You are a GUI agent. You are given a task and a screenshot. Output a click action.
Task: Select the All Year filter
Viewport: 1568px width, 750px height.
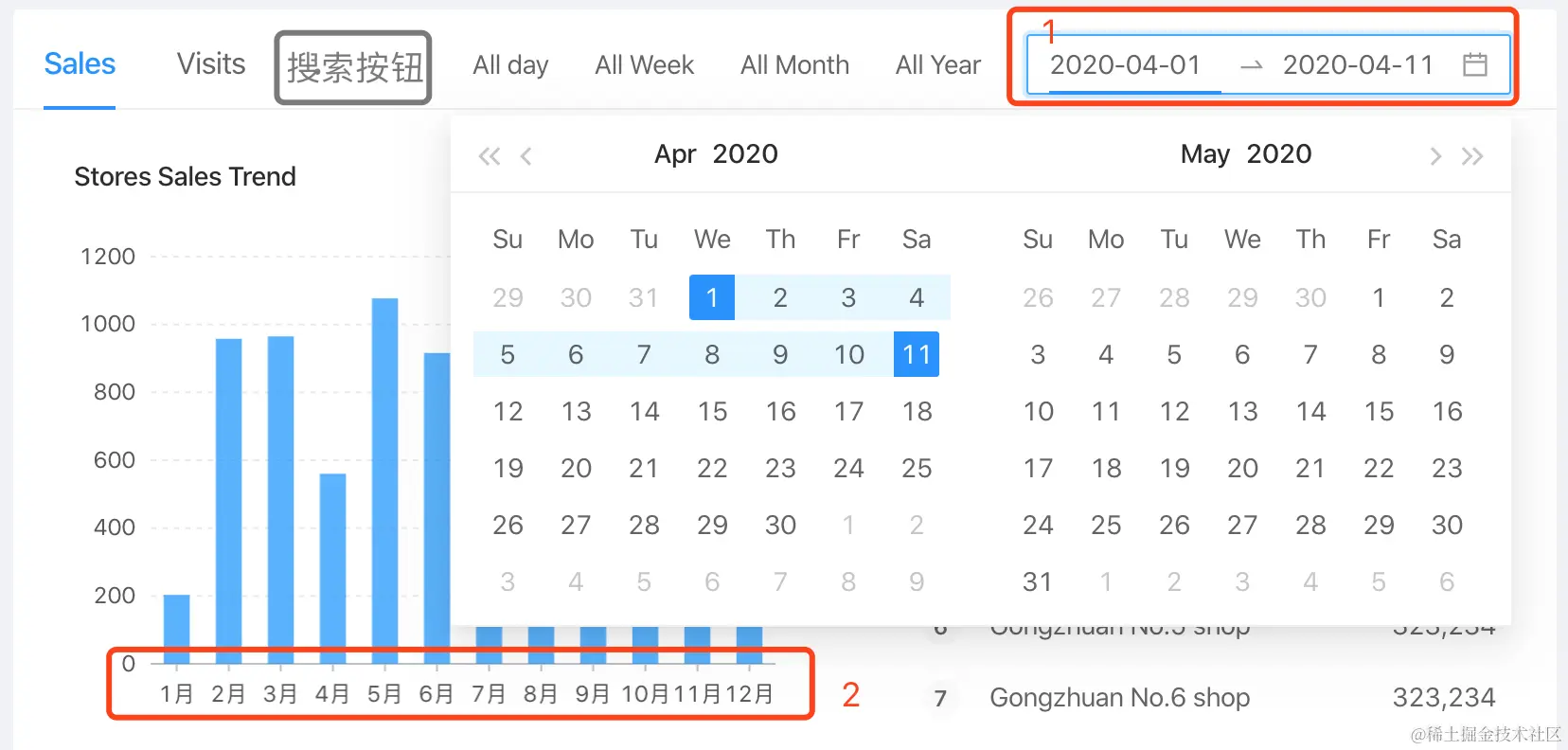938,65
